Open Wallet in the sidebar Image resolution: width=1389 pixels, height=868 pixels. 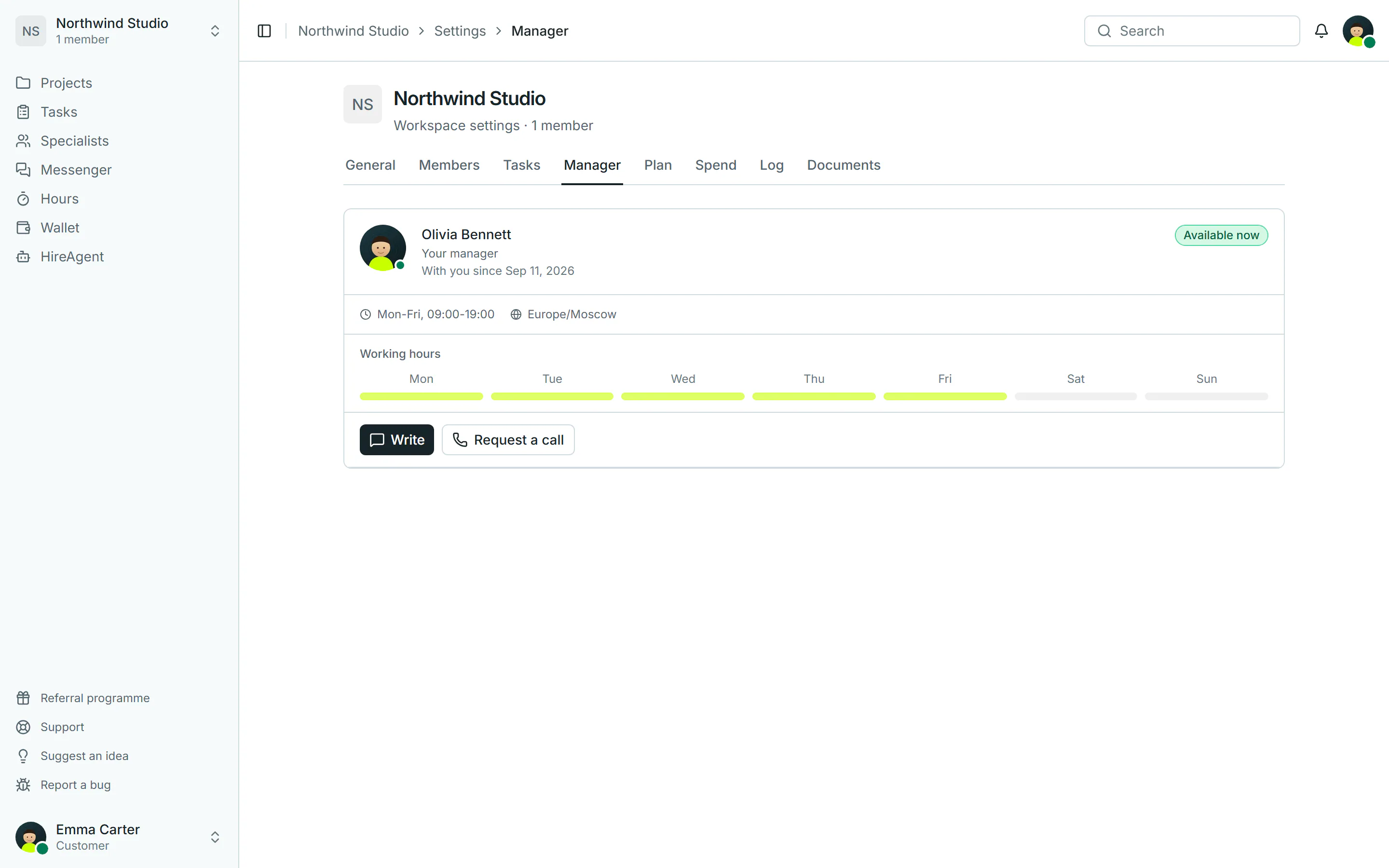[120, 228]
